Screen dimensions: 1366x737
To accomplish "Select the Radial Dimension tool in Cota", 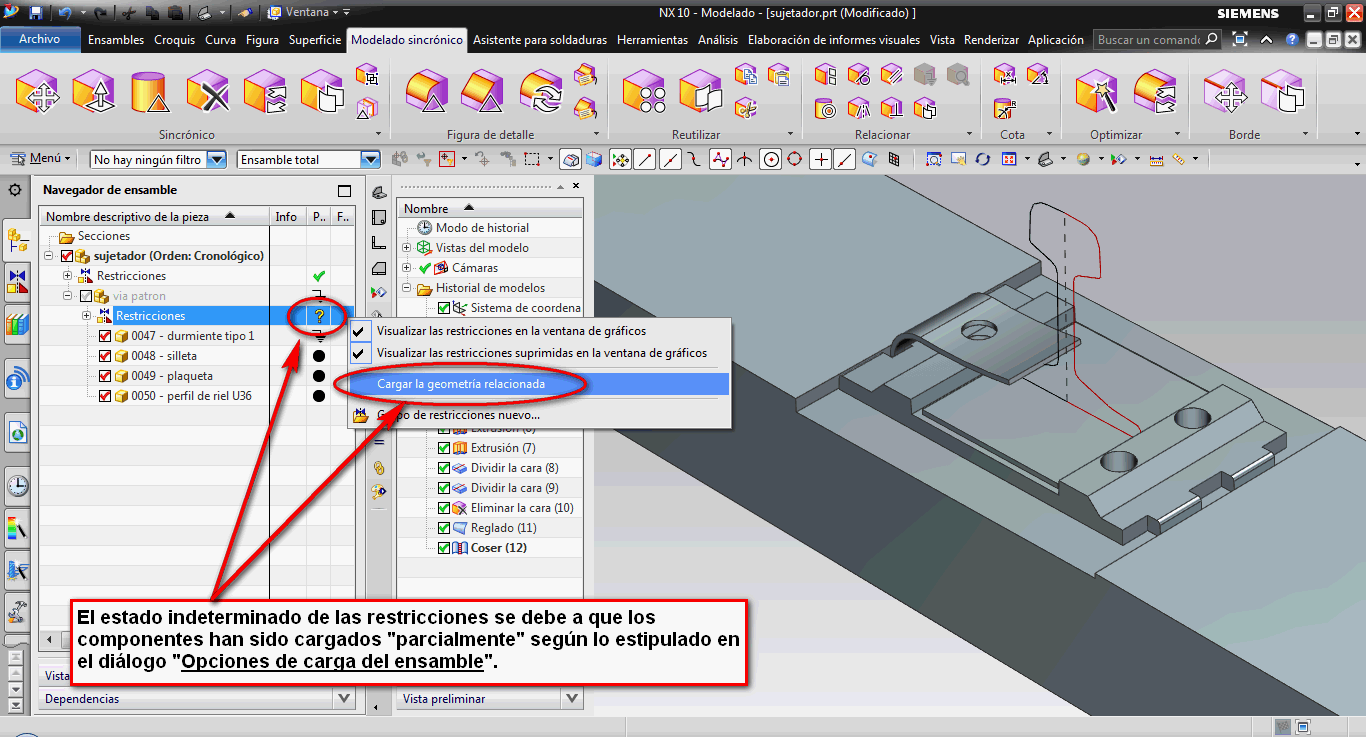I will (1005, 107).
